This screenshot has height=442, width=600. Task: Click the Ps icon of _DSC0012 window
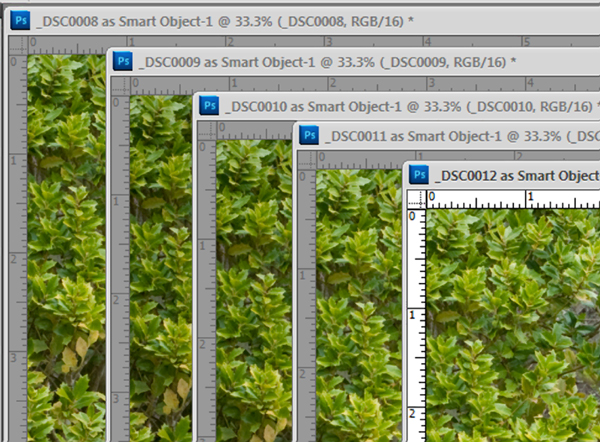[x=419, y=175]
